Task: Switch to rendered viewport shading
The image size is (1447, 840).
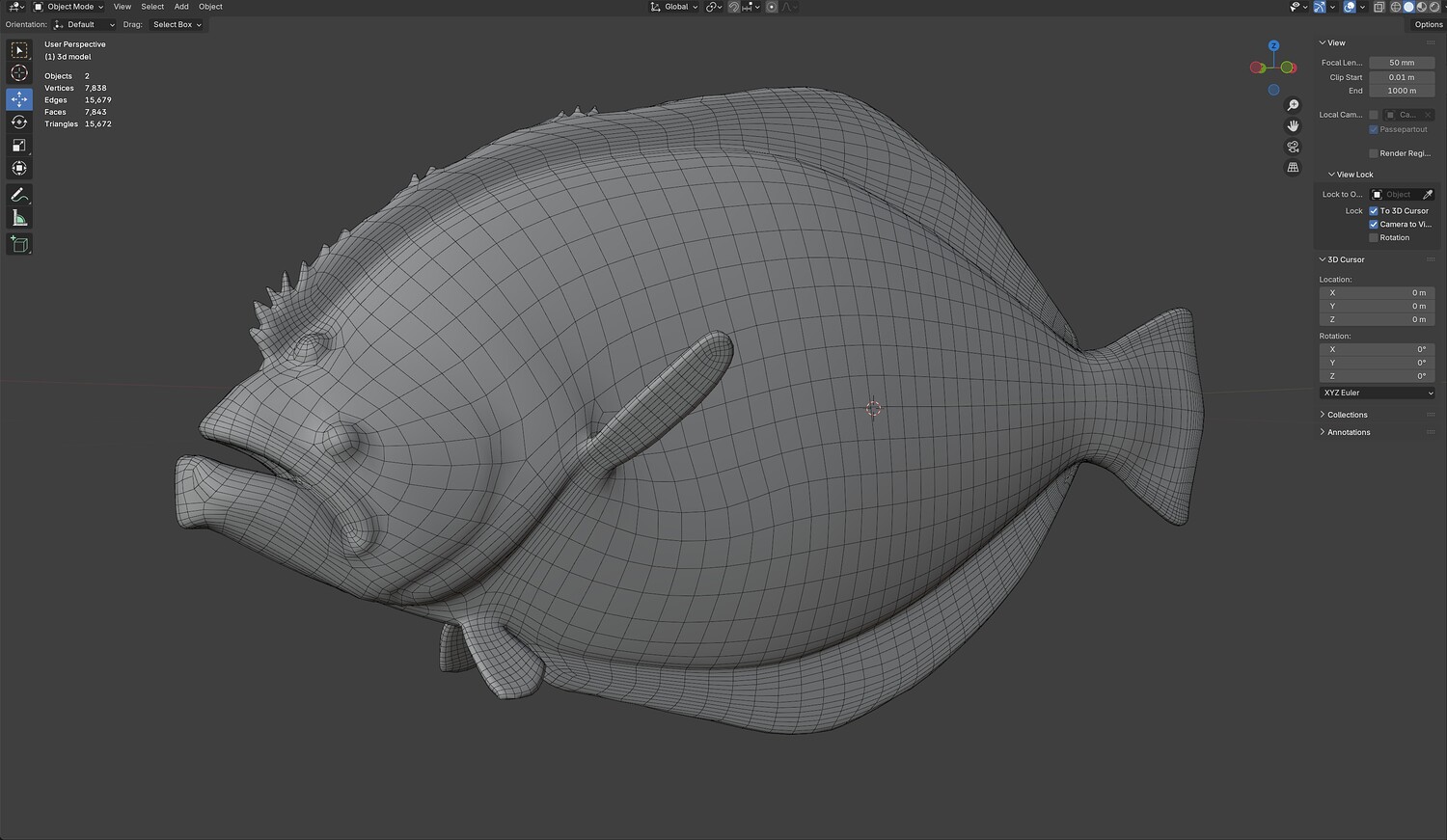Action: pyautogui.click(x=1433, y=7)
